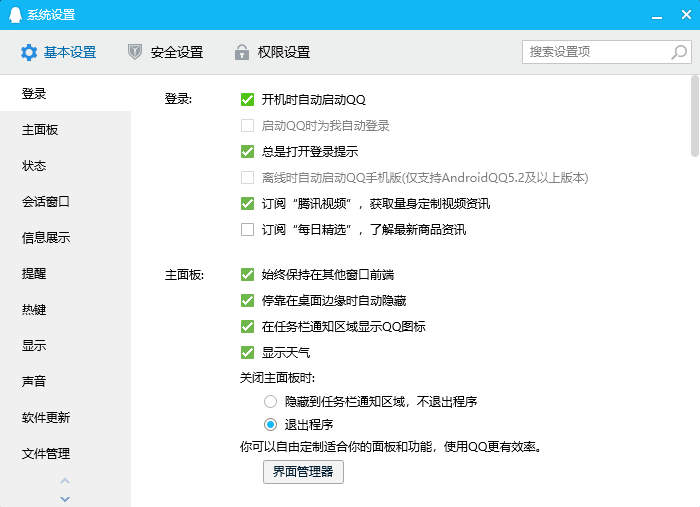Select 声音 in the sidebar

[x=65, y=381]
